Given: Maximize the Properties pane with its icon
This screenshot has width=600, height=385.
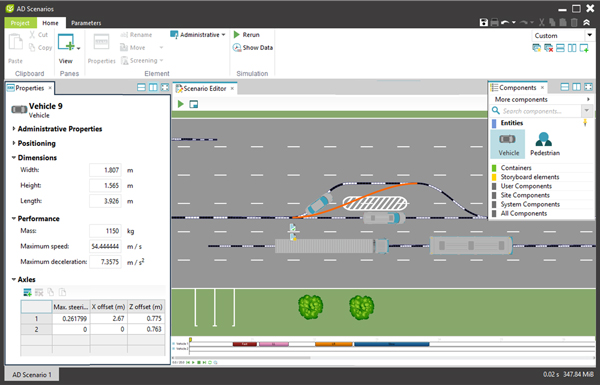Looking at the screenshot, I should click(165, 88).
